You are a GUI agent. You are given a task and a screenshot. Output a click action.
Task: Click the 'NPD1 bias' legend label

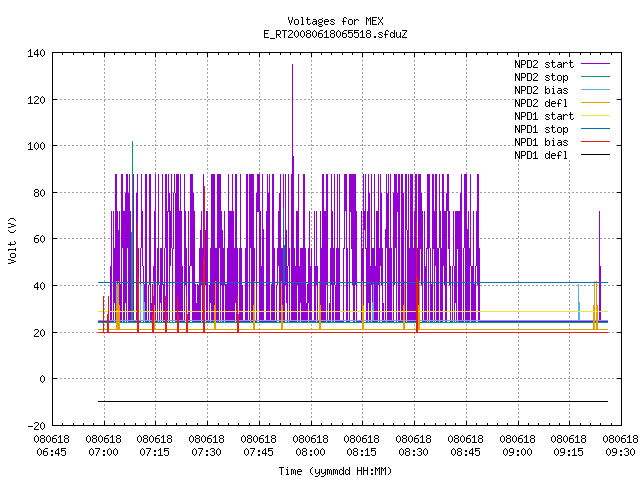541,142
